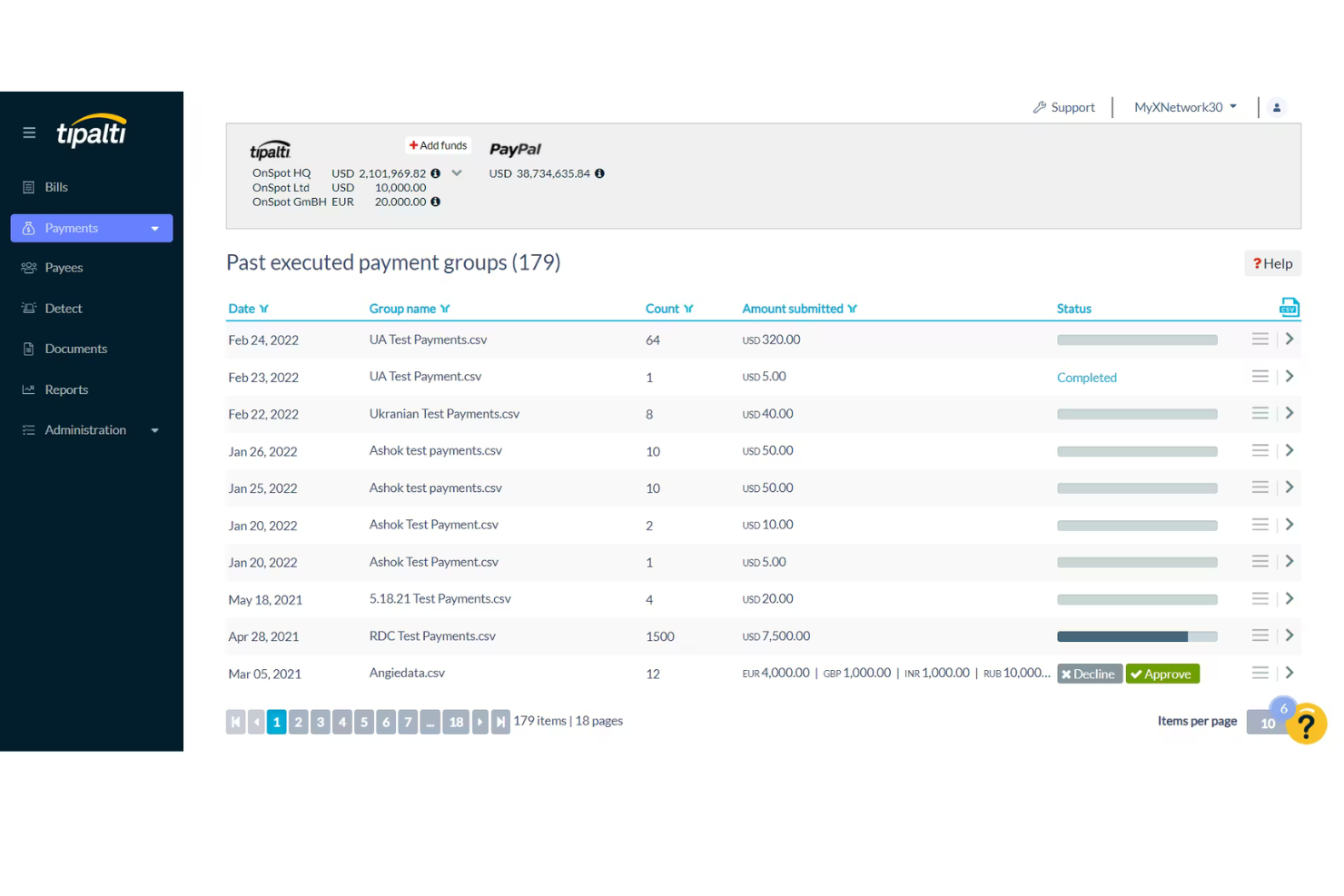The image size is (1344, 896).
Task: Export the table using the CSV icon
Action: (x=1289, y=307)
